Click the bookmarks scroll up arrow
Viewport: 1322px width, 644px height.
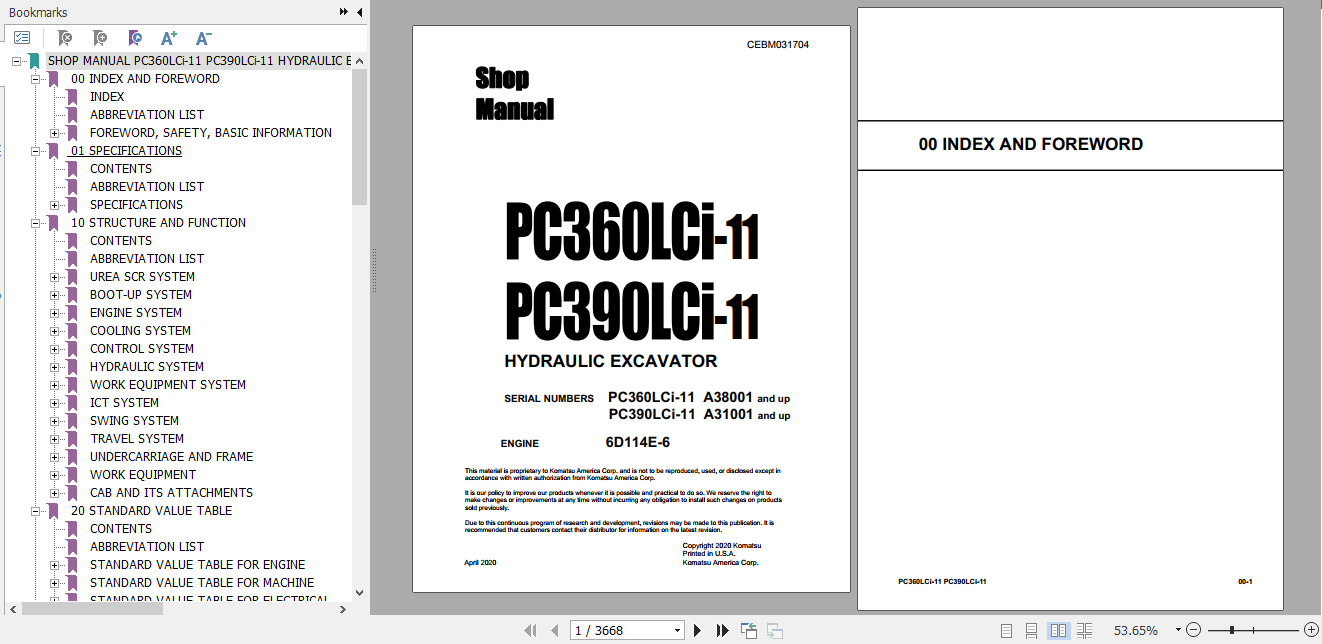360,61
